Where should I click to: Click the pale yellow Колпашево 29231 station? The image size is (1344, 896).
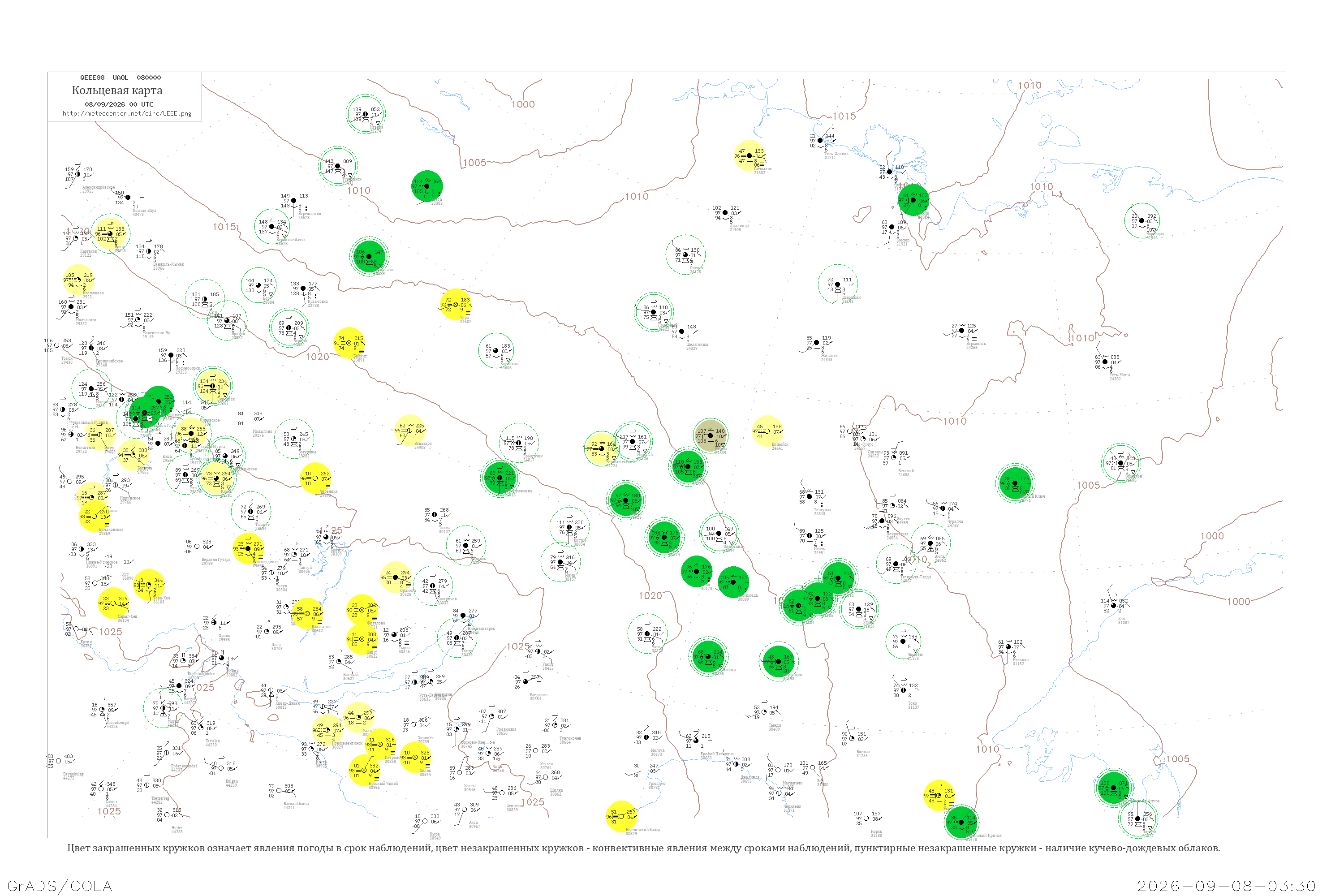pyautogui.click(x=78, y=280)
